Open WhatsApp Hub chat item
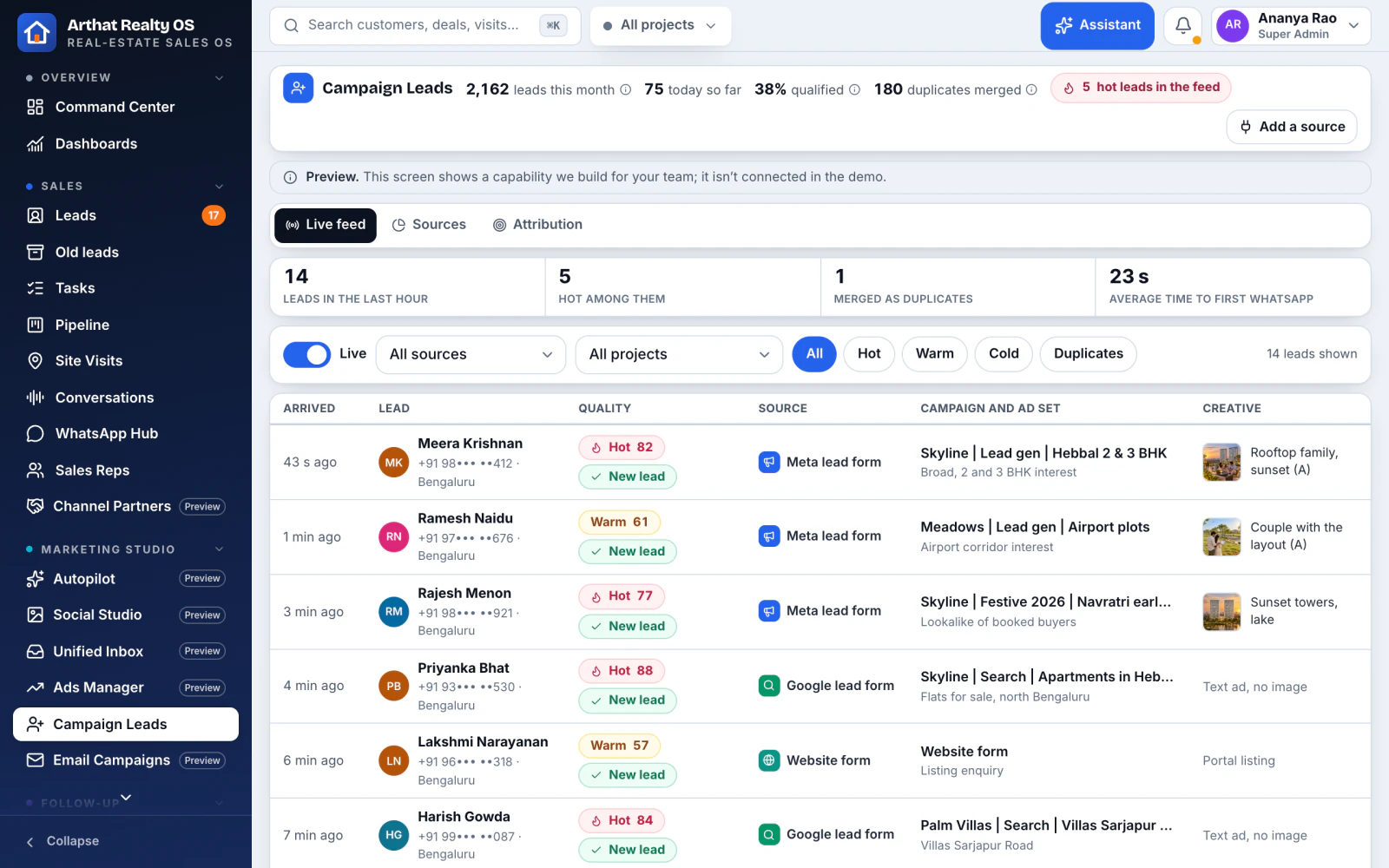Viewport: 1389px width, 868px height. [x=126, y=433]
